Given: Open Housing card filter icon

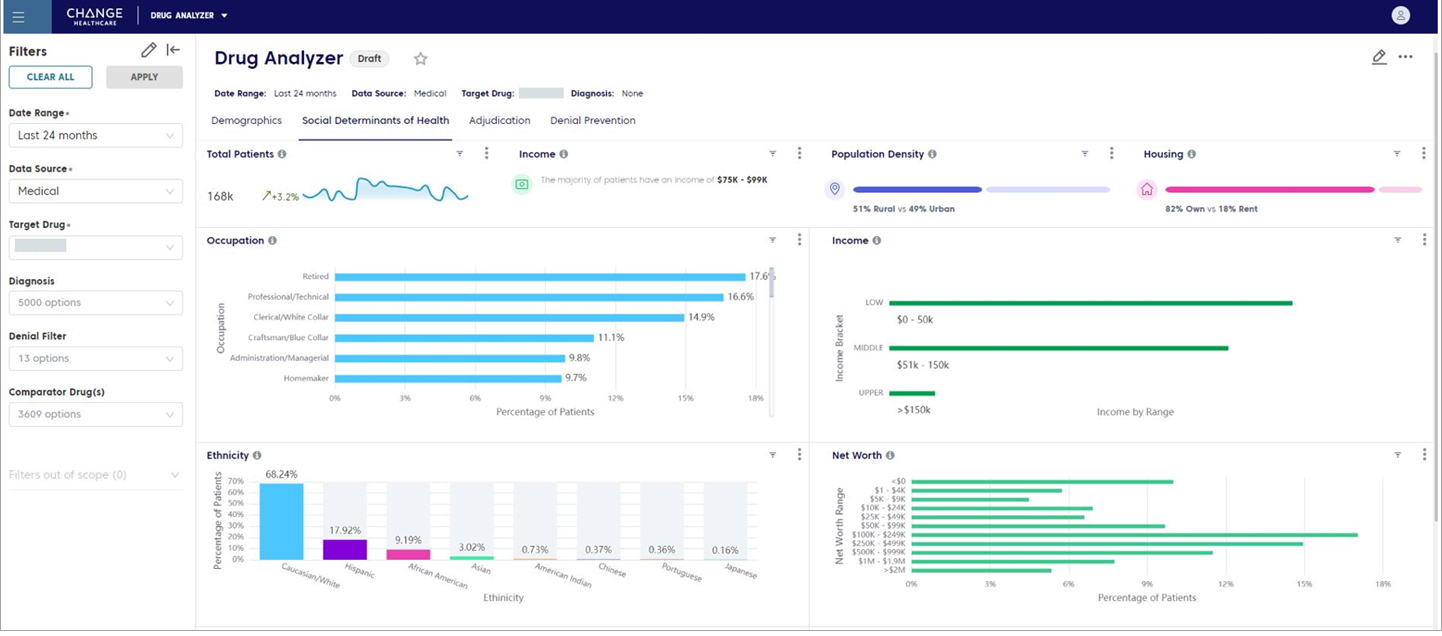Looking at the screenshot, I should (1397, 154).
